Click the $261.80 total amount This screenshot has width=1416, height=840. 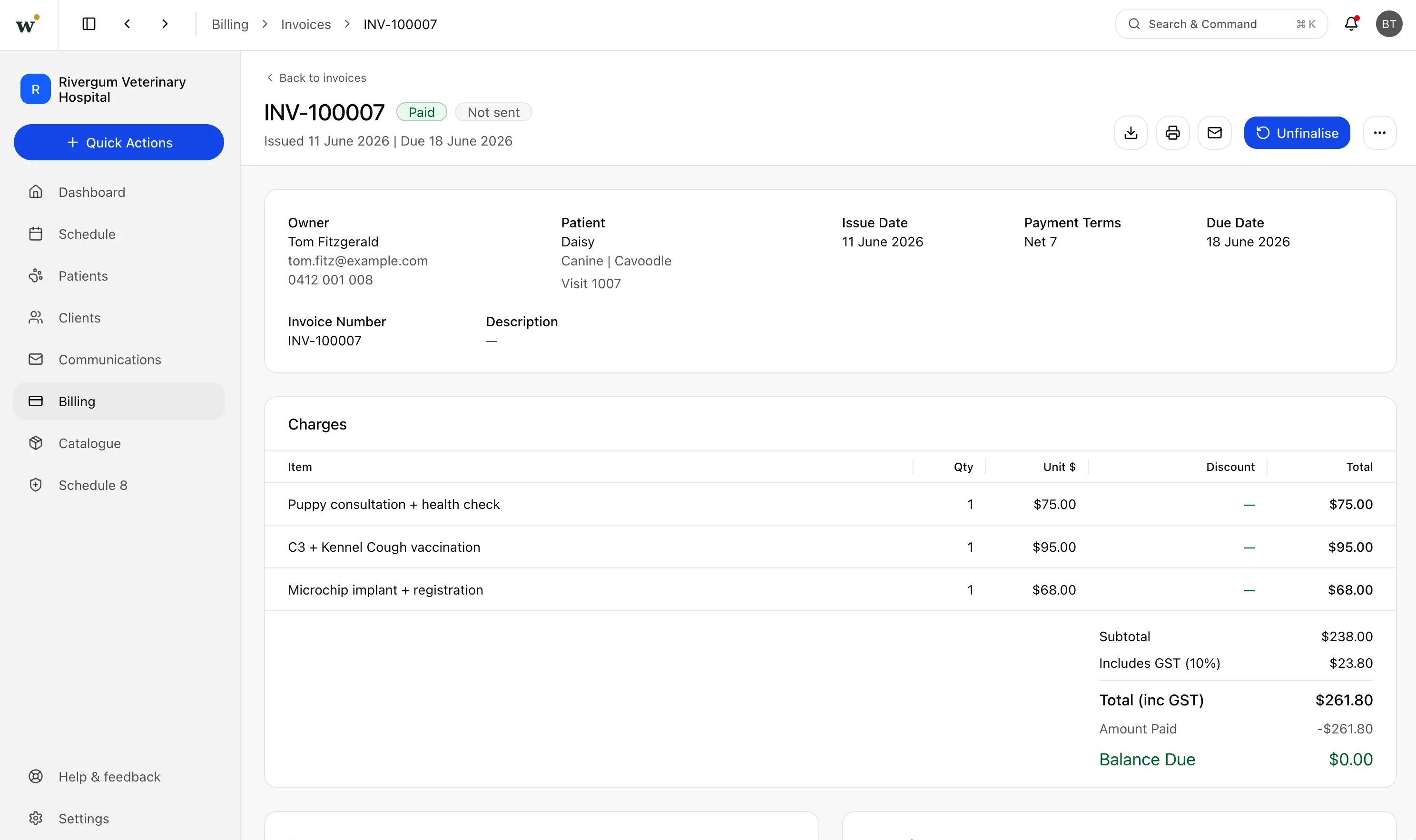pos(1344,700)
